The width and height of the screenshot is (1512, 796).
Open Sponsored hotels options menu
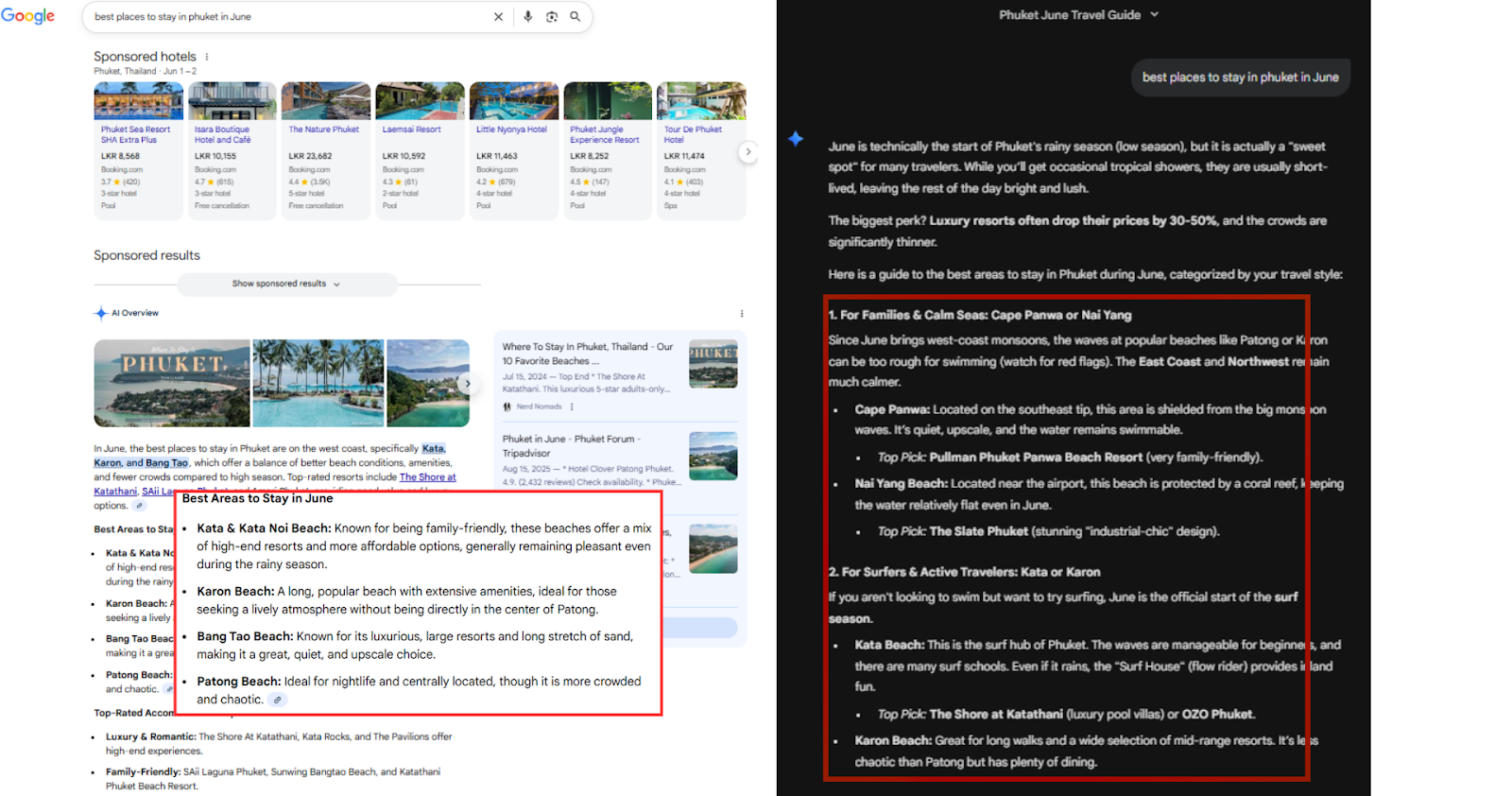point(207,57)
